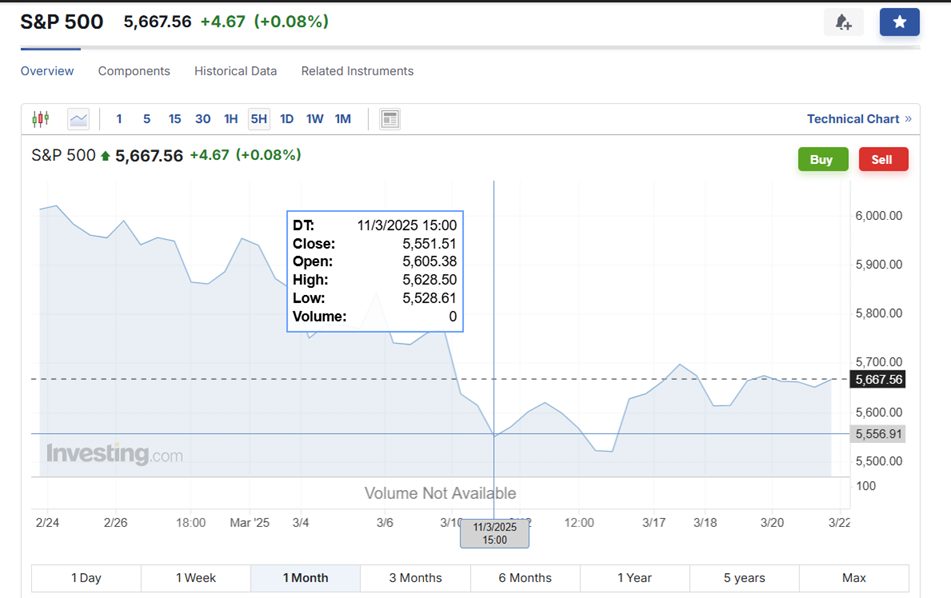
Task: Show the 1 Day time range
Action: [86, 578]
